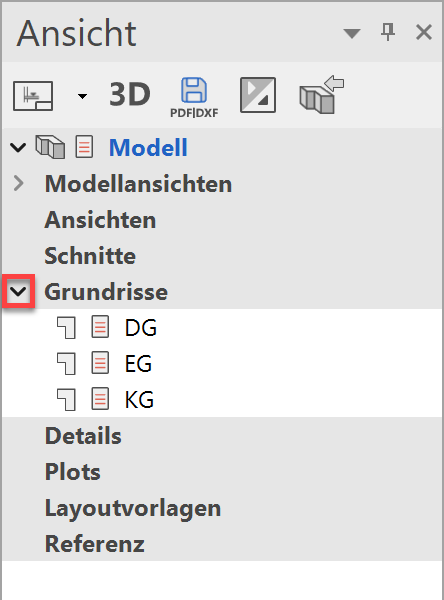Pin the Ansicht panel
Viewport: 444px width, 600px height.
pyautogui.click(x=388, y=32)
